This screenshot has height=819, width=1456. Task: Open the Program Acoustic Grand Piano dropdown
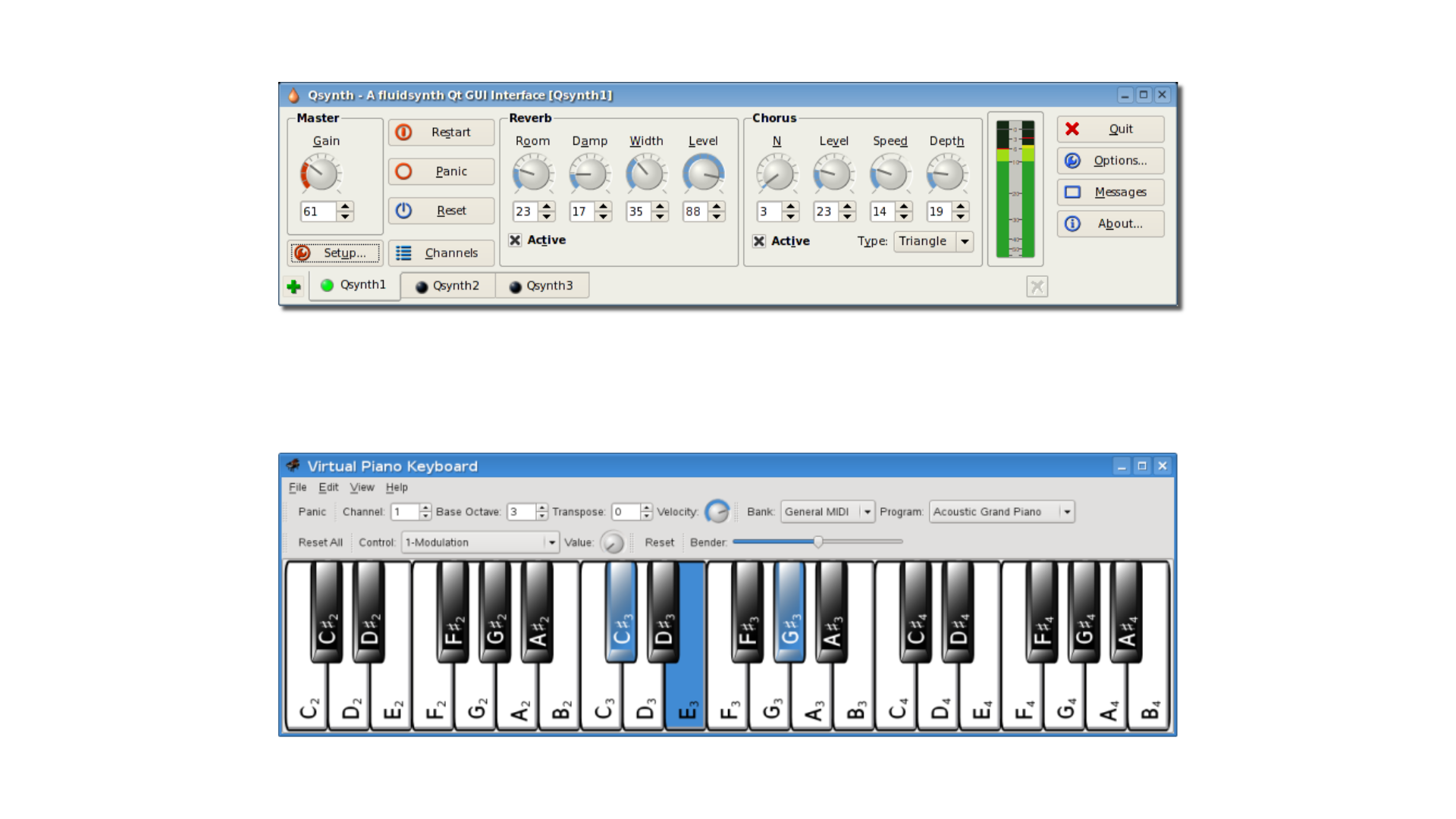[1002, 512]
